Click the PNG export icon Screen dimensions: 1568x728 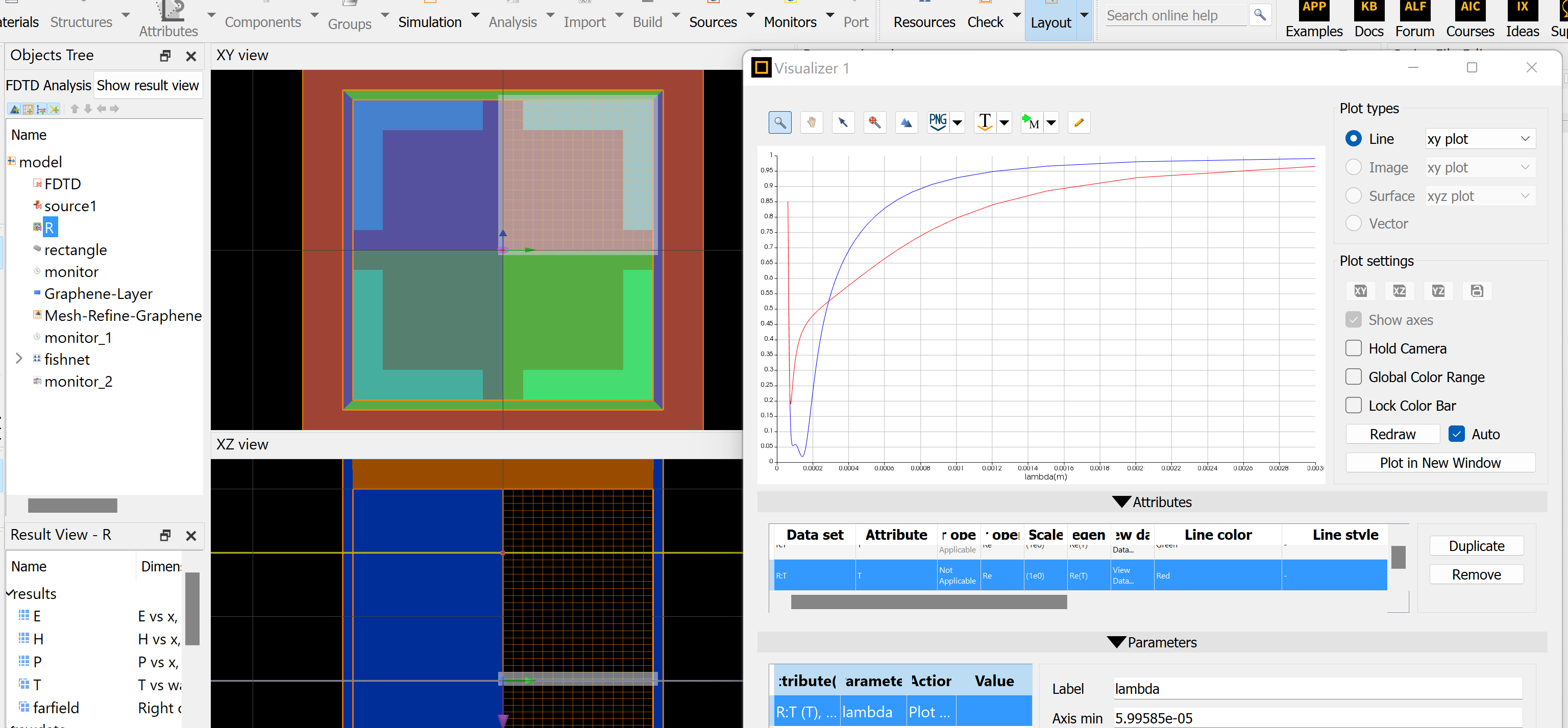click(x=938, y=123)
